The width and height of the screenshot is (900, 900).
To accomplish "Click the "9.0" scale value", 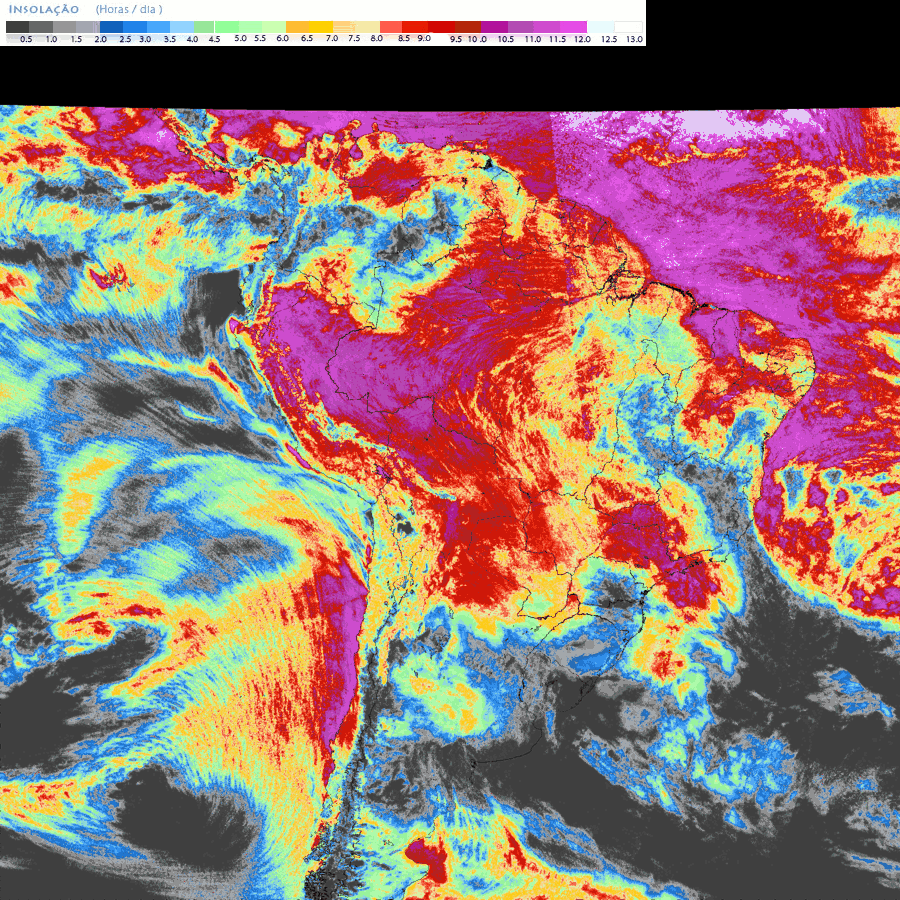I will (424, 38).
